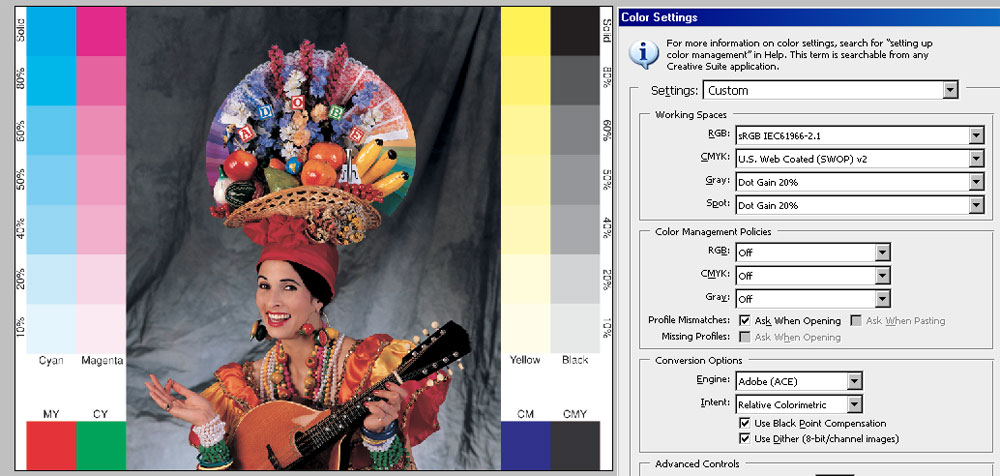1000x476 pixels.
Task: Click the blue info icon in Color Settings
Action: coord(644,53)
